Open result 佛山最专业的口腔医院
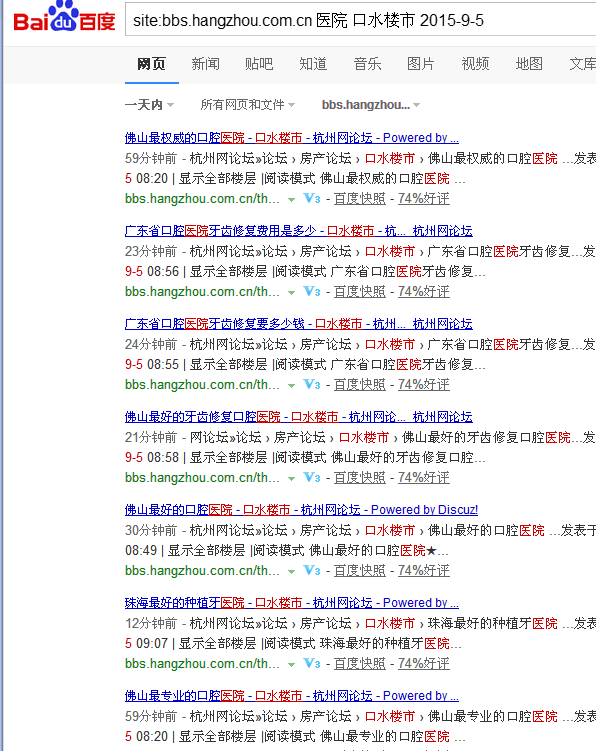Screen dimensions: 596x751 point(291,695)
